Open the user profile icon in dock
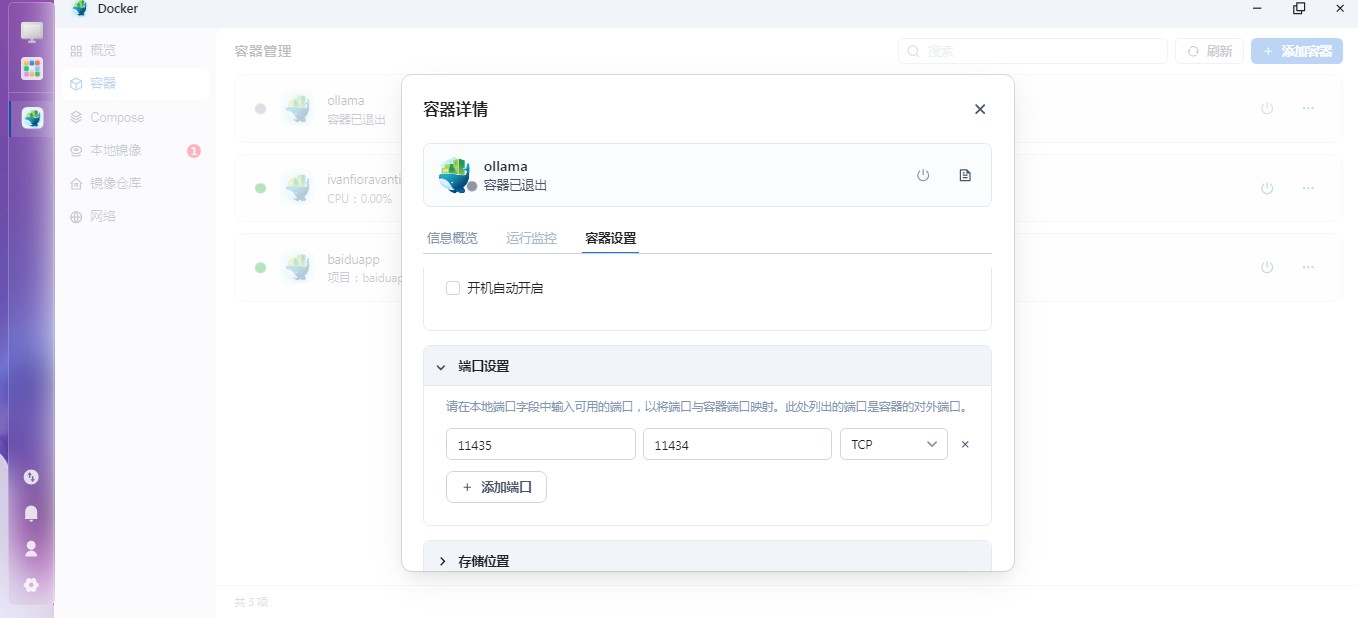The image size is (1358, 618). coord(31,549)
